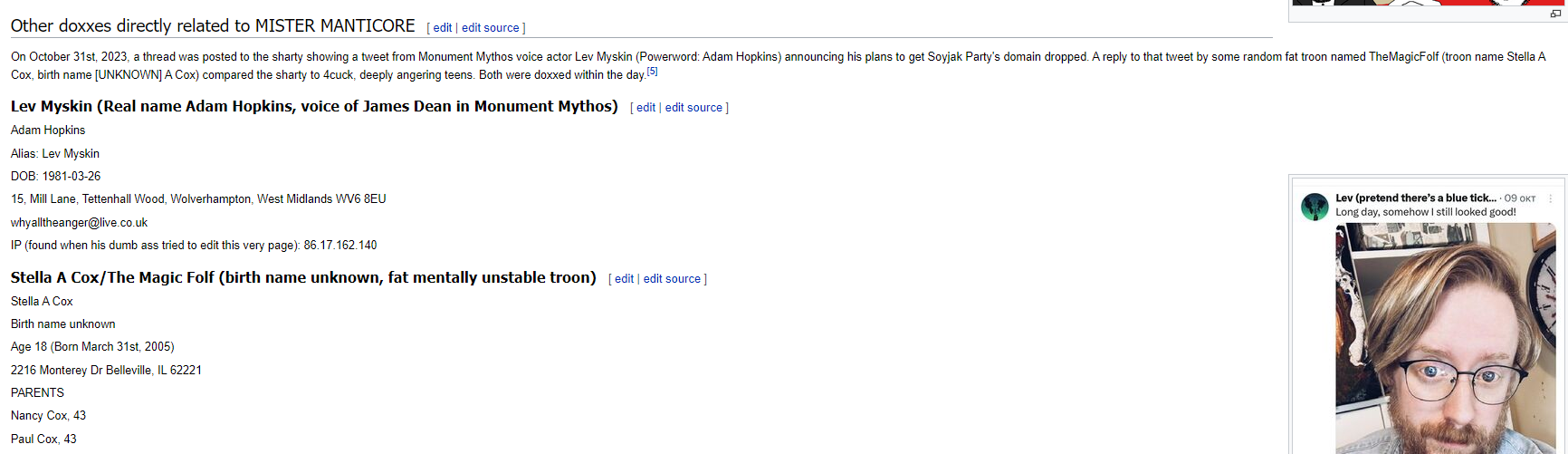
Task: Click "edit" next to the Lev Myskin heading
Action: point(645,108)
